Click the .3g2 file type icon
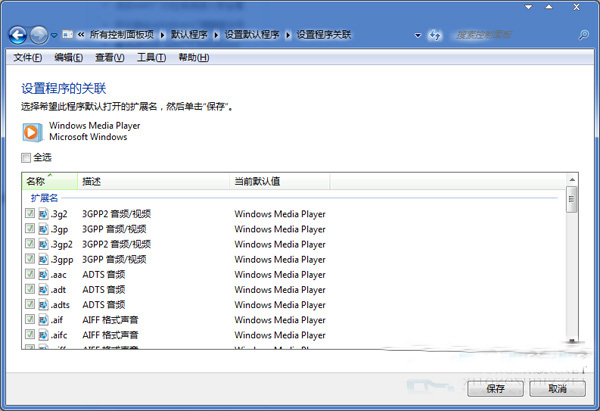 pyautogui.click(x=43, y=214)
